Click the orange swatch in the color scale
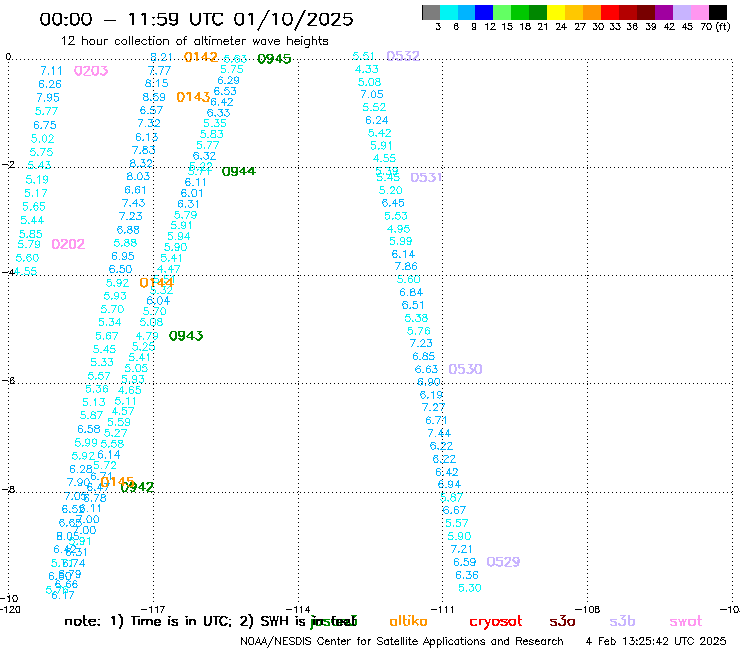The width and height of the screenshot is (740, 650). click(x=592, y=12)
